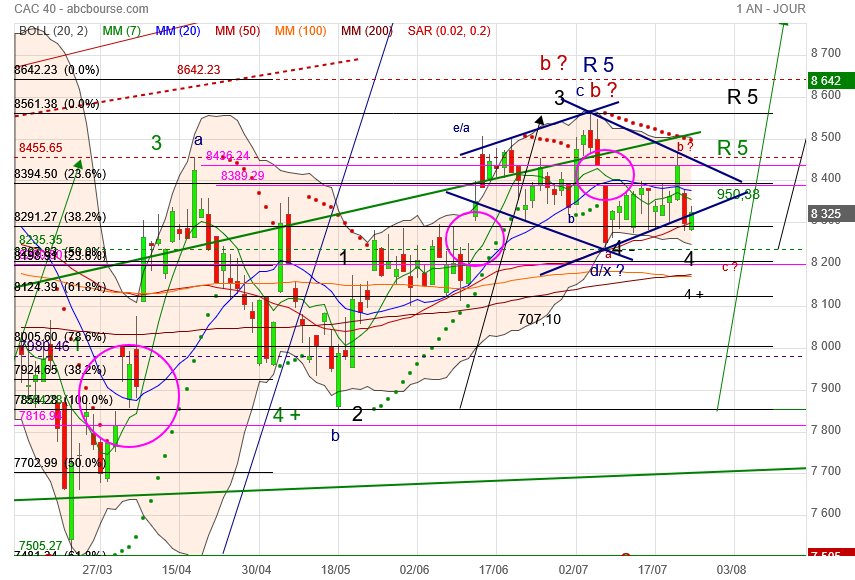Click the 8 500 price axis value

[x=826, y=137]
